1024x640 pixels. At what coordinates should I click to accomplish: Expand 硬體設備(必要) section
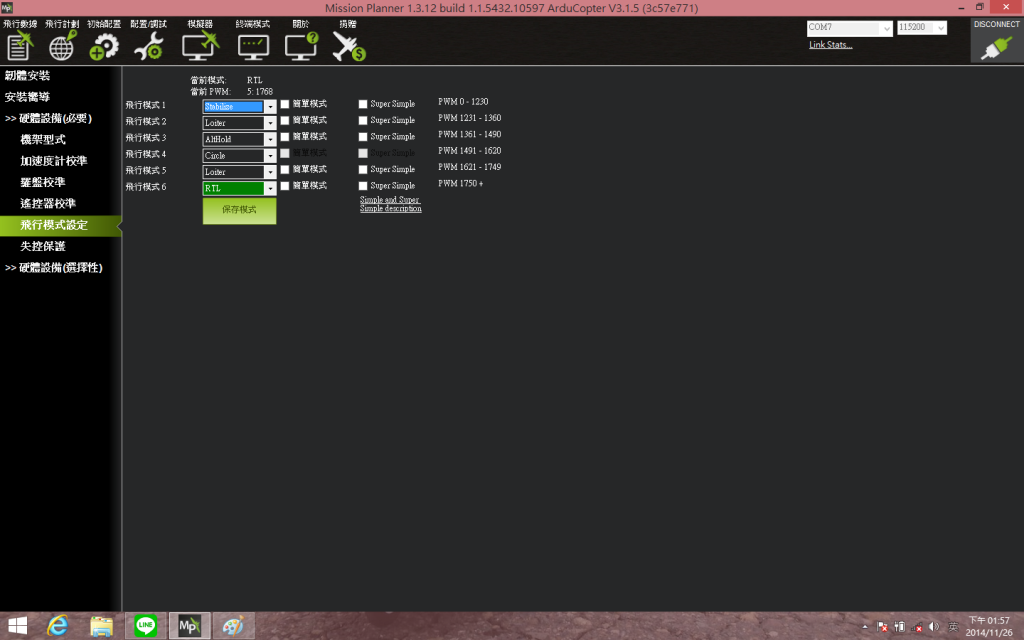tap(48, 118)
